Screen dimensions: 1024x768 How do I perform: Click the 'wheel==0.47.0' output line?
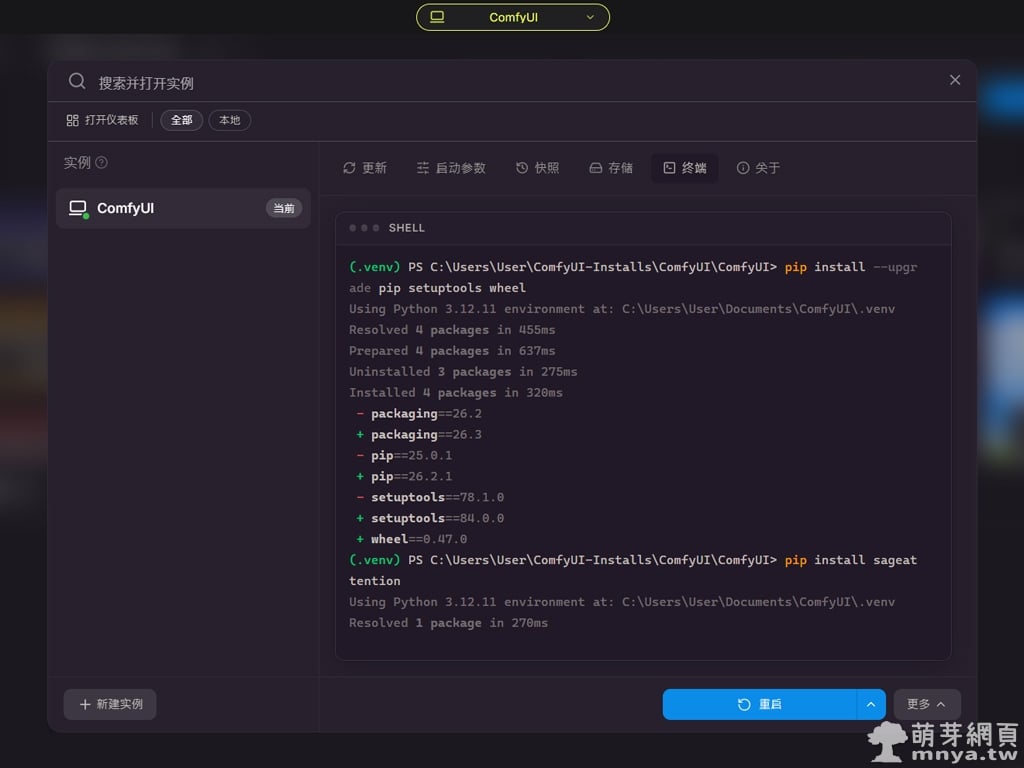coord(411,539)
